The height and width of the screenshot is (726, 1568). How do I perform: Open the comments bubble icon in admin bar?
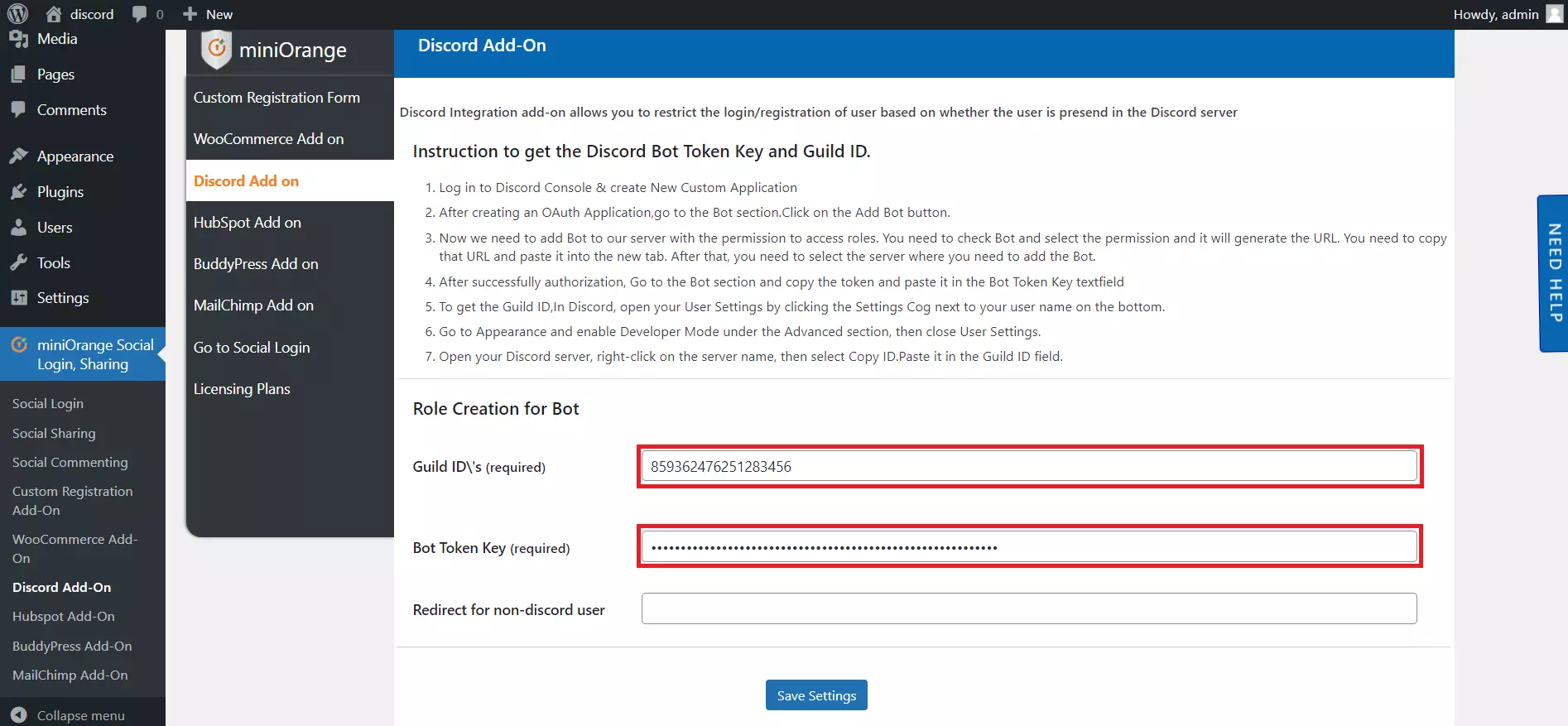pos(139,14)
